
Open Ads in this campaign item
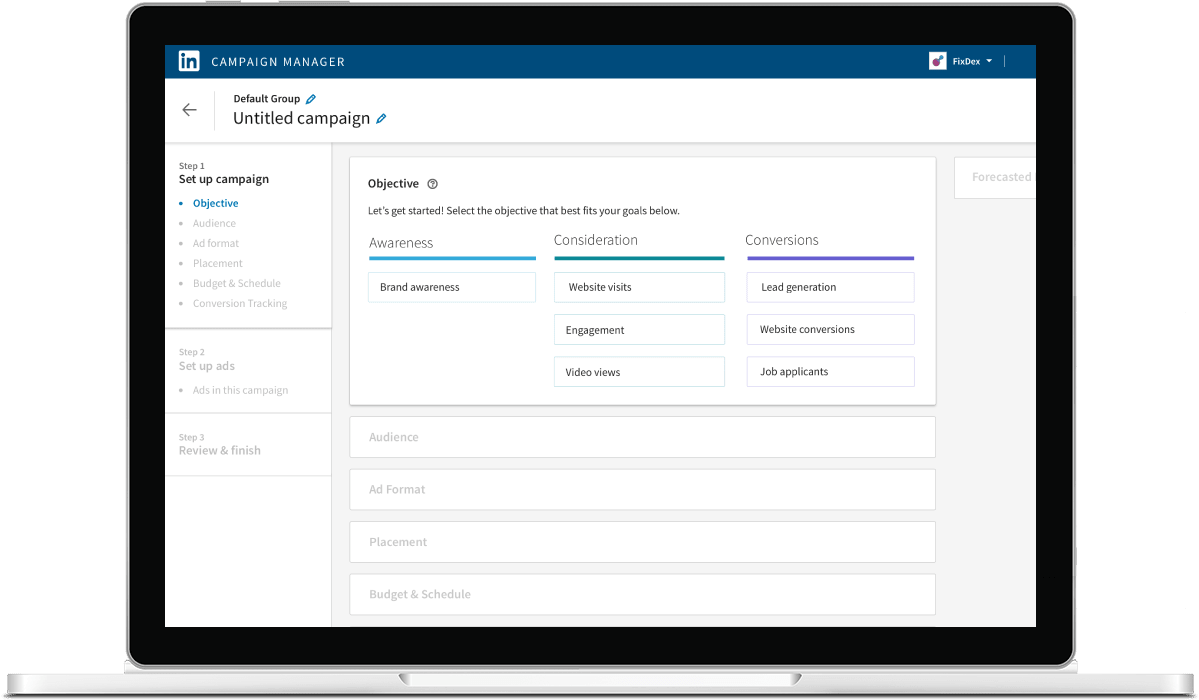[241, 390]
